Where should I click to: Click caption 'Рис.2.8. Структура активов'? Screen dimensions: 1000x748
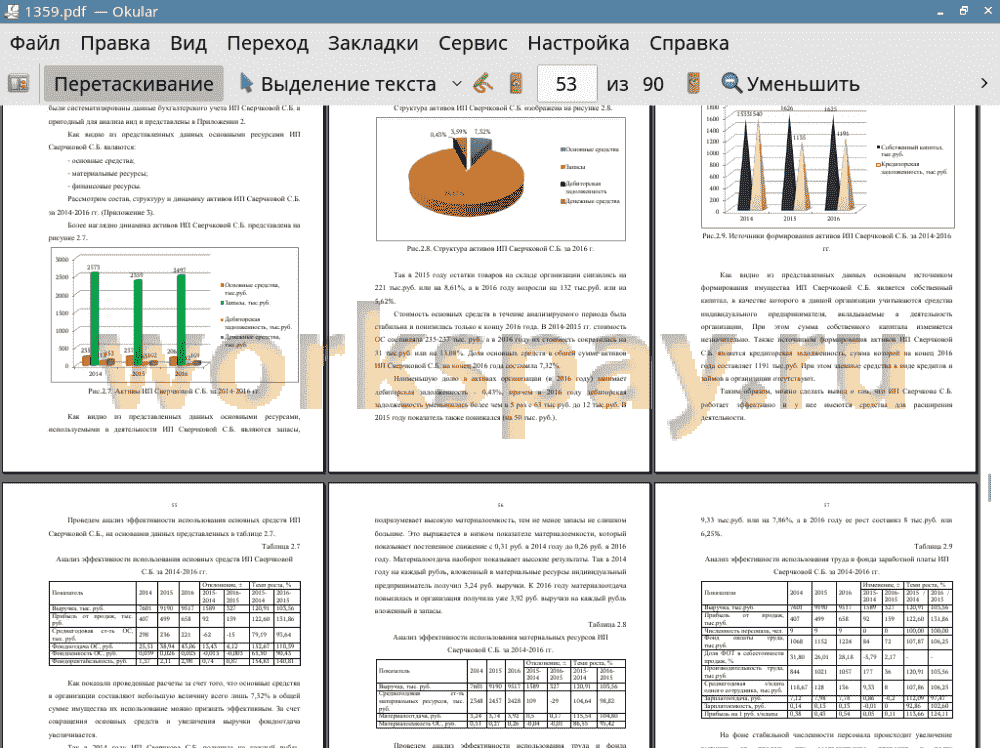coord(500,249)
